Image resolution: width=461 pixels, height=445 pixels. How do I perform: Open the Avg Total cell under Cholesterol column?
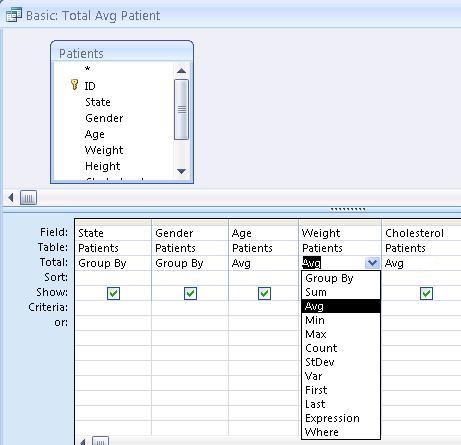click(x=421, y=263)
